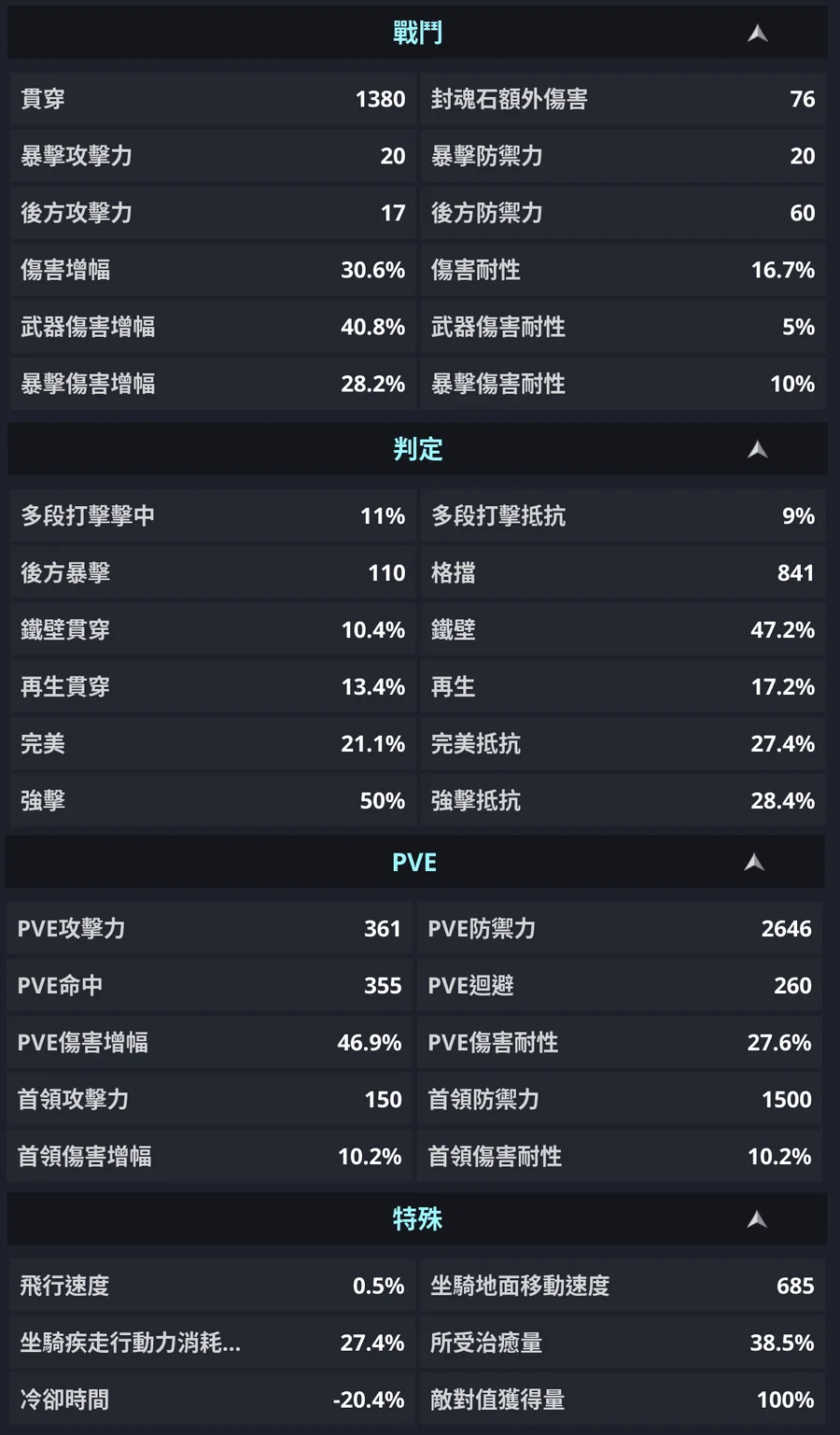Click the 戰鬥 header title
The image size is (840, 1435).
click(417, 34)
